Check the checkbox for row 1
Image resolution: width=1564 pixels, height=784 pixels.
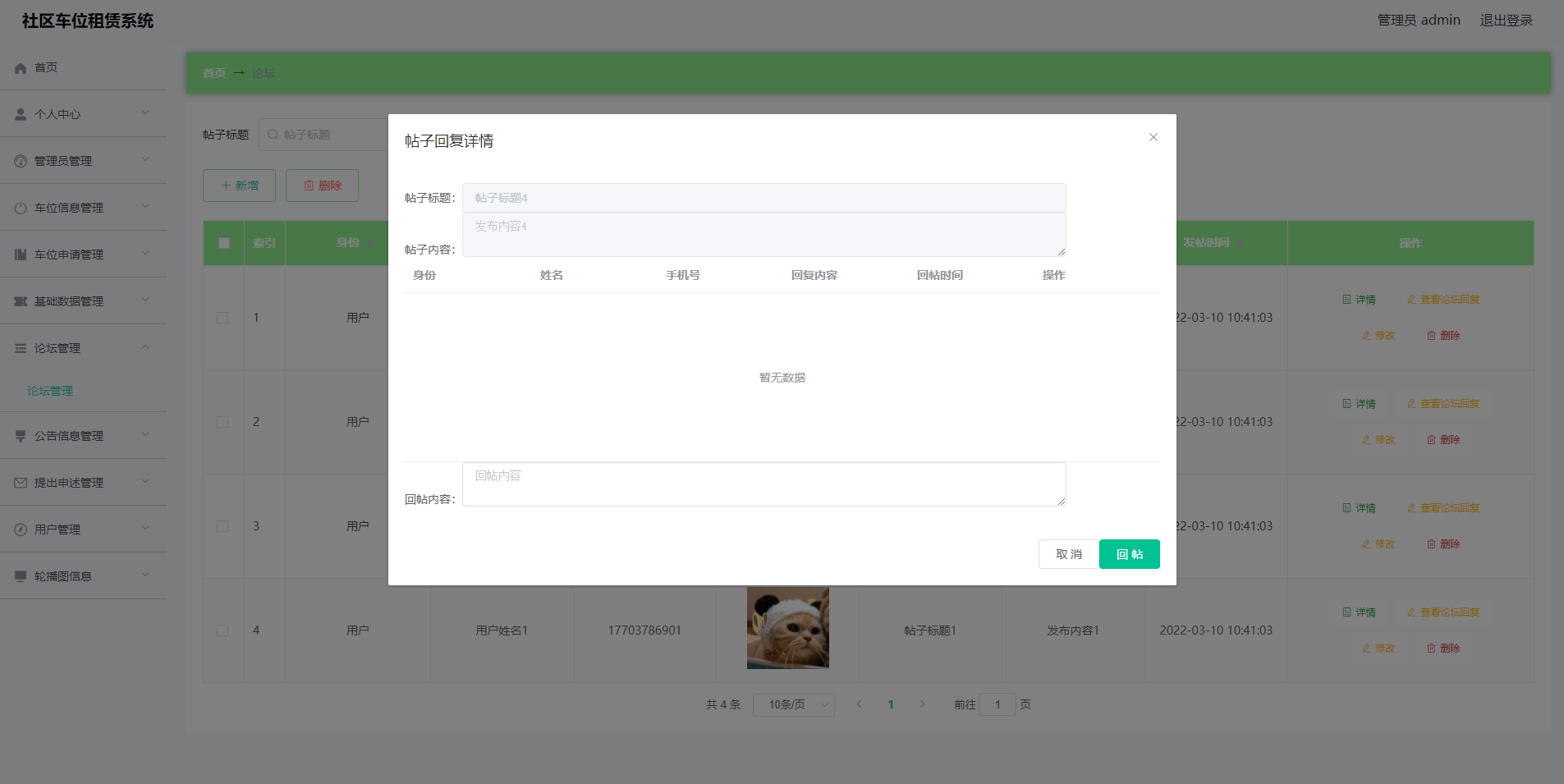tap(222, 318)
